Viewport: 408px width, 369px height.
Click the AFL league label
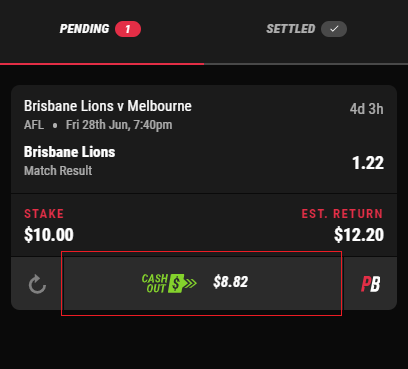tap(34, 125)
